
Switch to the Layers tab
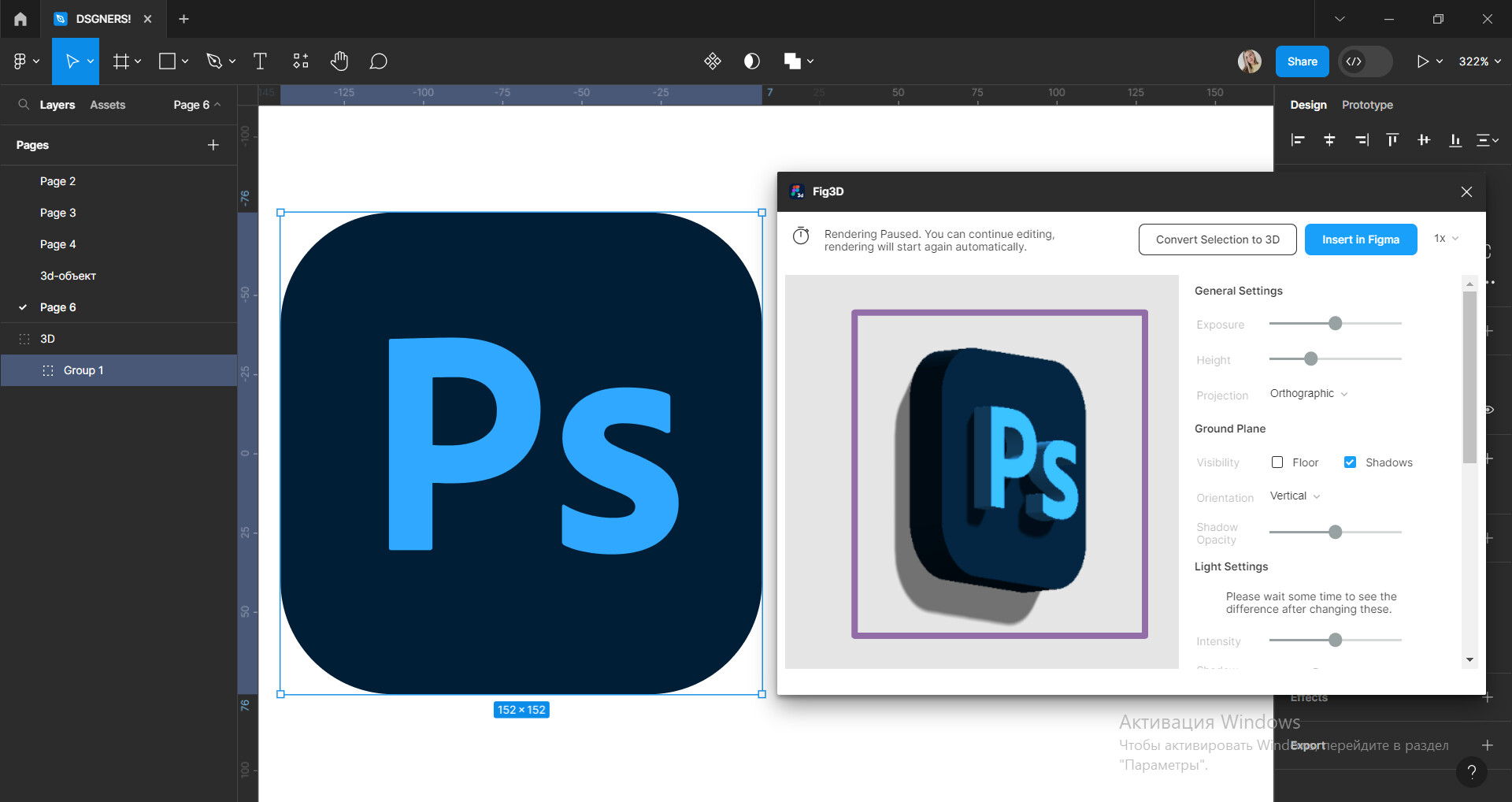pyautogui.click(x=57, y=105)
